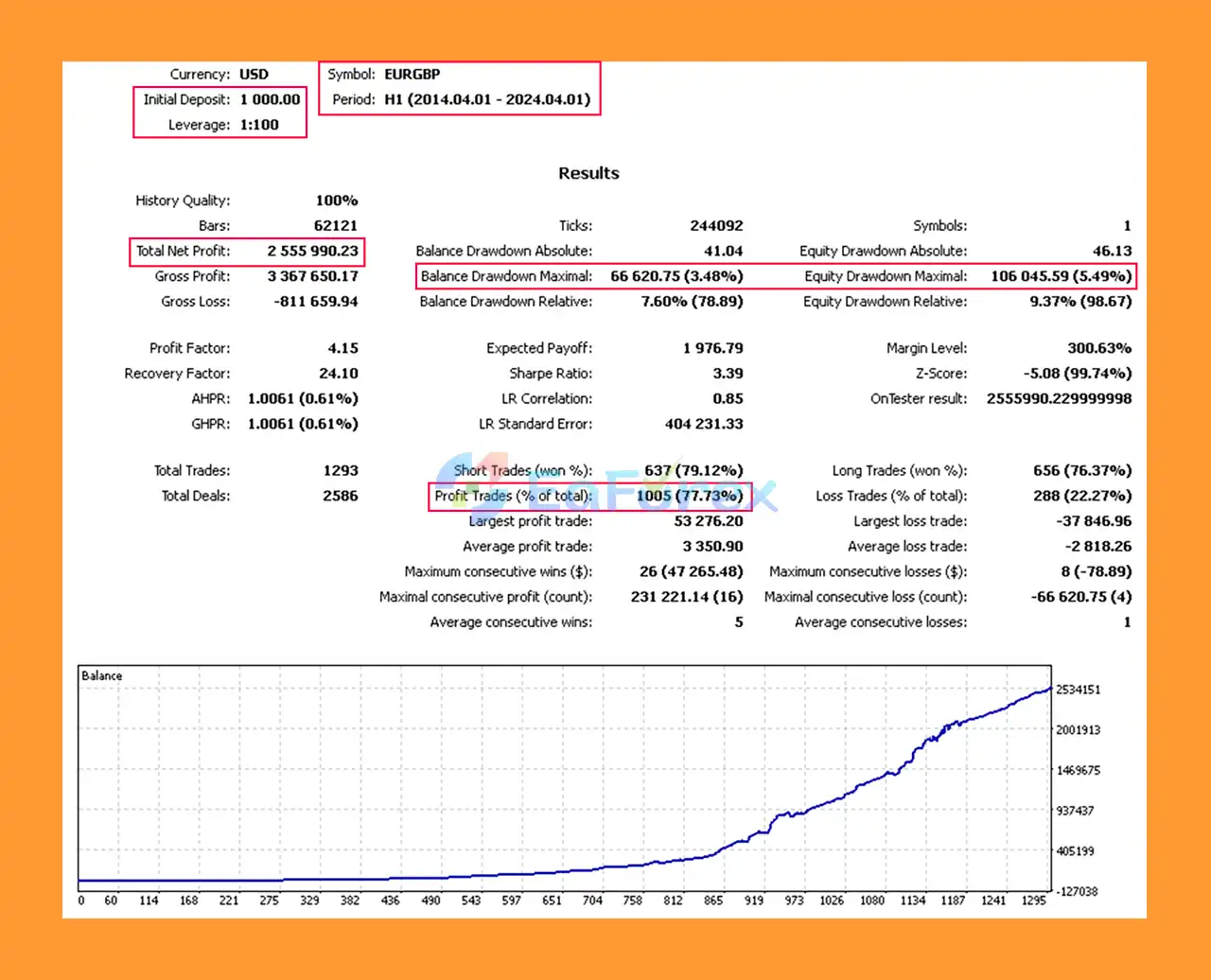Screen dimensions: 1211x980
Task: Click the 2534151 value on chart axis
Action: click(x=1078, y=690)
